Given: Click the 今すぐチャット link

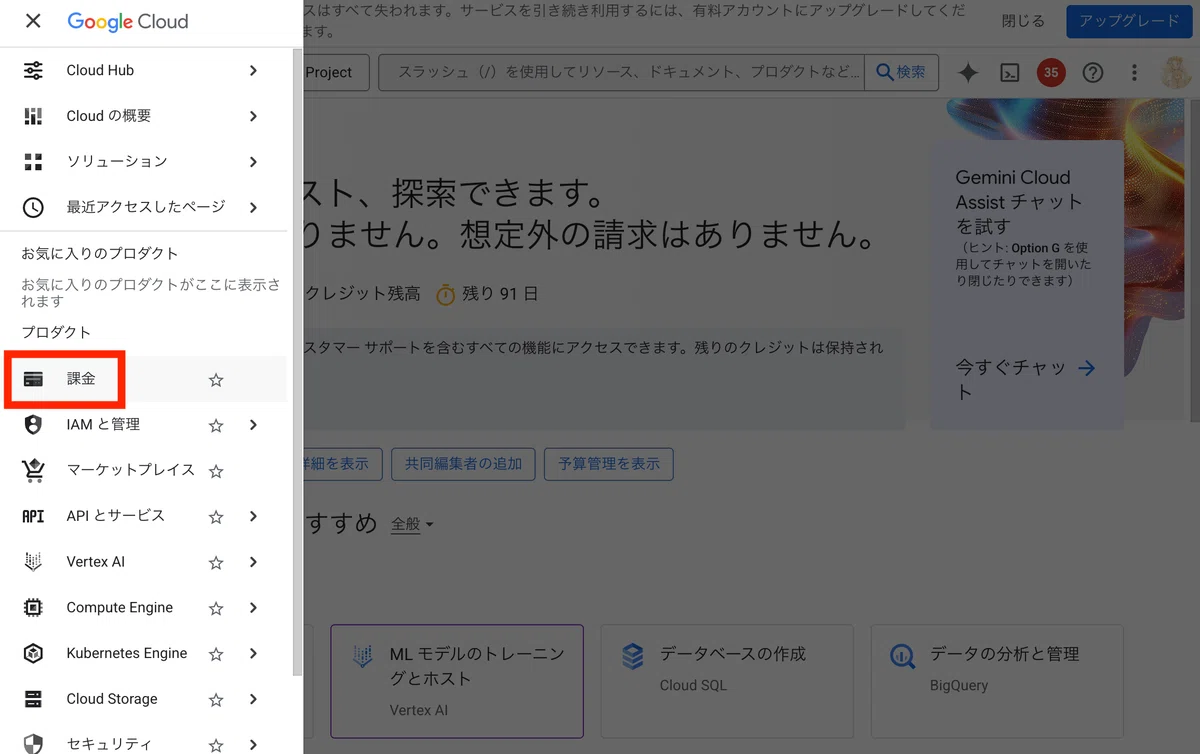Looking at the screenshot, I should [x=1025, y=380].
